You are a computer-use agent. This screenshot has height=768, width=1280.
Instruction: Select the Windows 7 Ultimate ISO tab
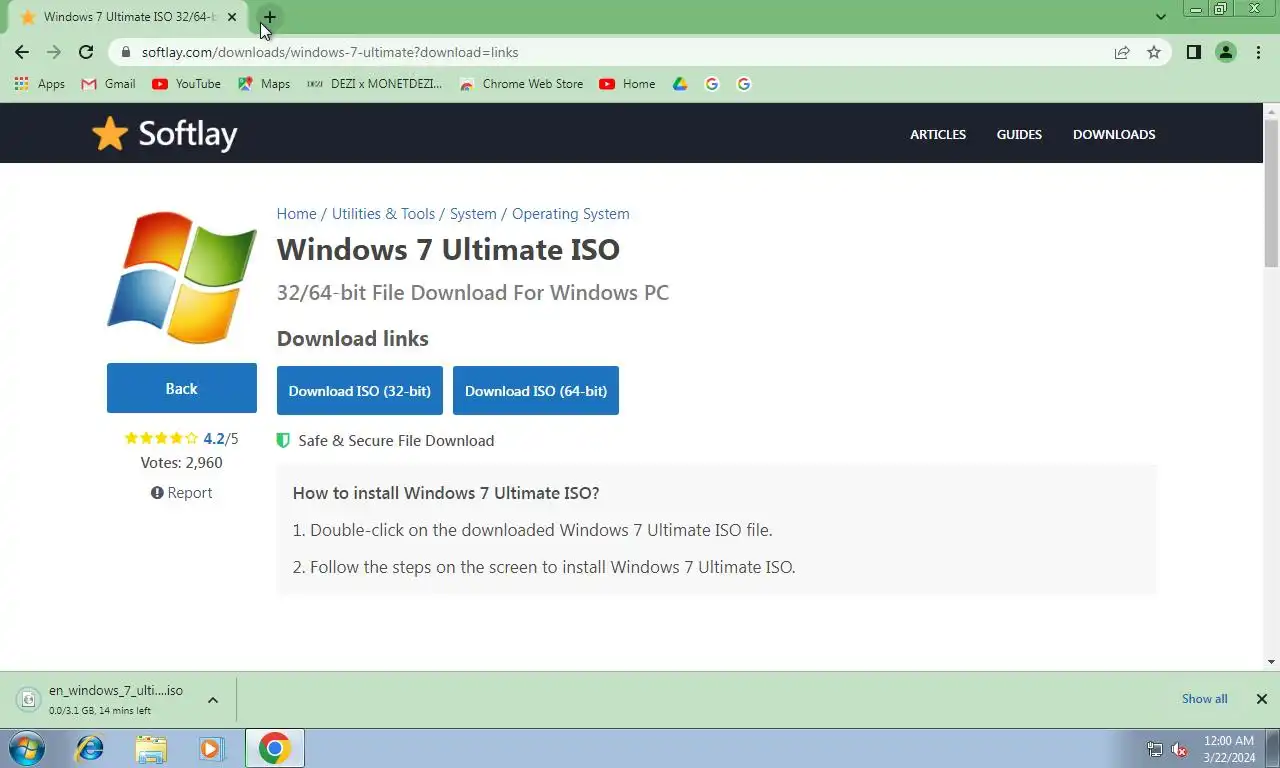point(128,17)
